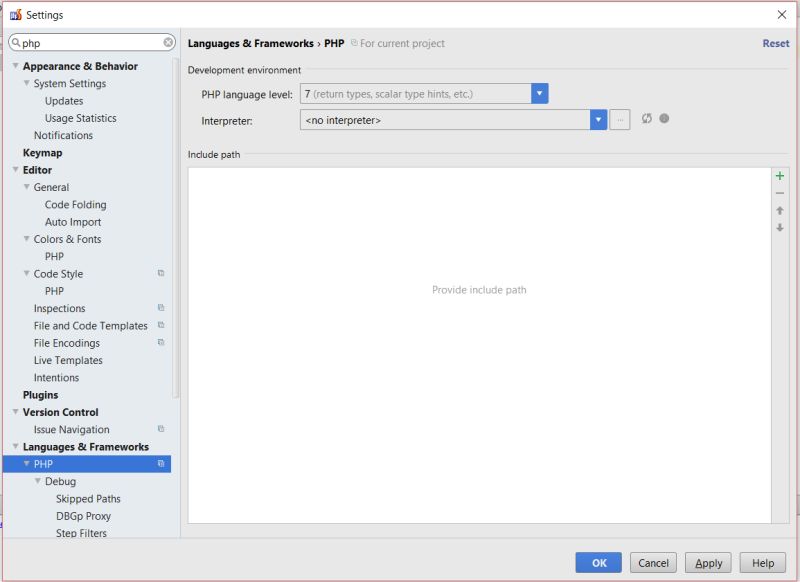
Task: Apply the current settings
Action: click(x=710, y=562)
